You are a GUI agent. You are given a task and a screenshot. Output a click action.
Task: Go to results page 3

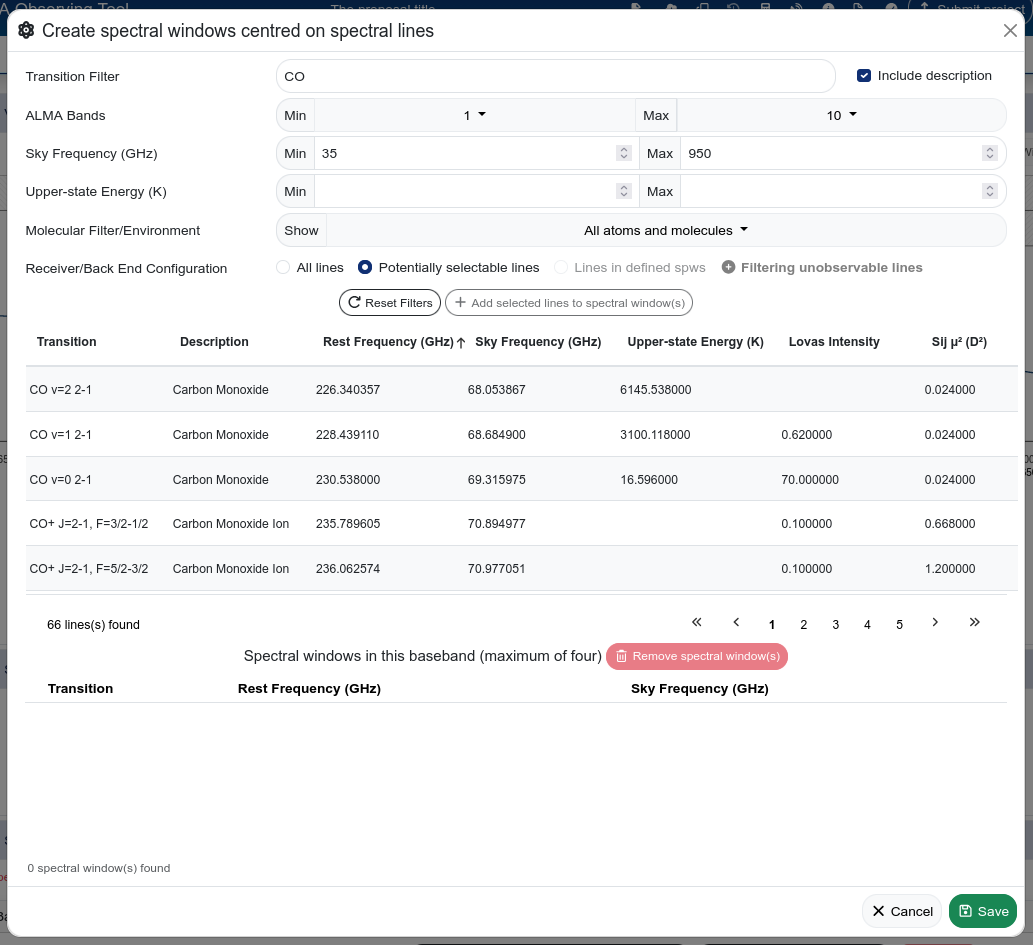[835, 624]
